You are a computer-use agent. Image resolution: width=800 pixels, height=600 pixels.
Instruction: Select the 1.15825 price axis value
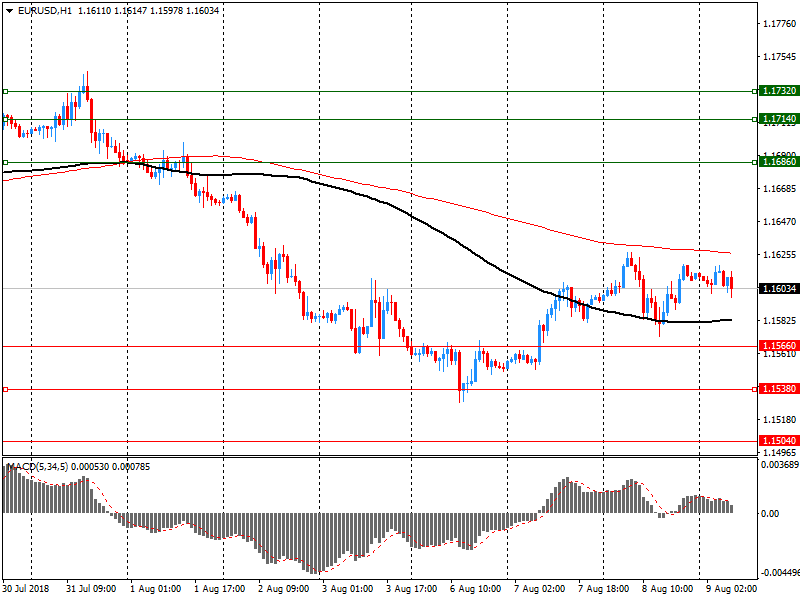coord(779,320)
